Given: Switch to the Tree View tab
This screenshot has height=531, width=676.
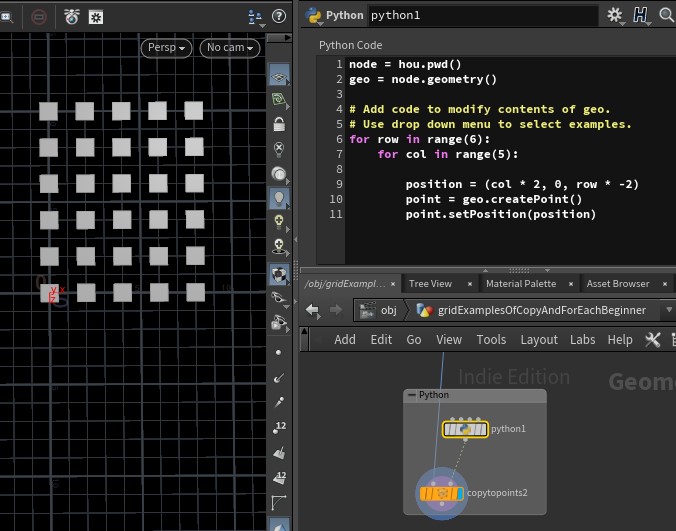Looking at the screenshot, I should click(430, 284).
